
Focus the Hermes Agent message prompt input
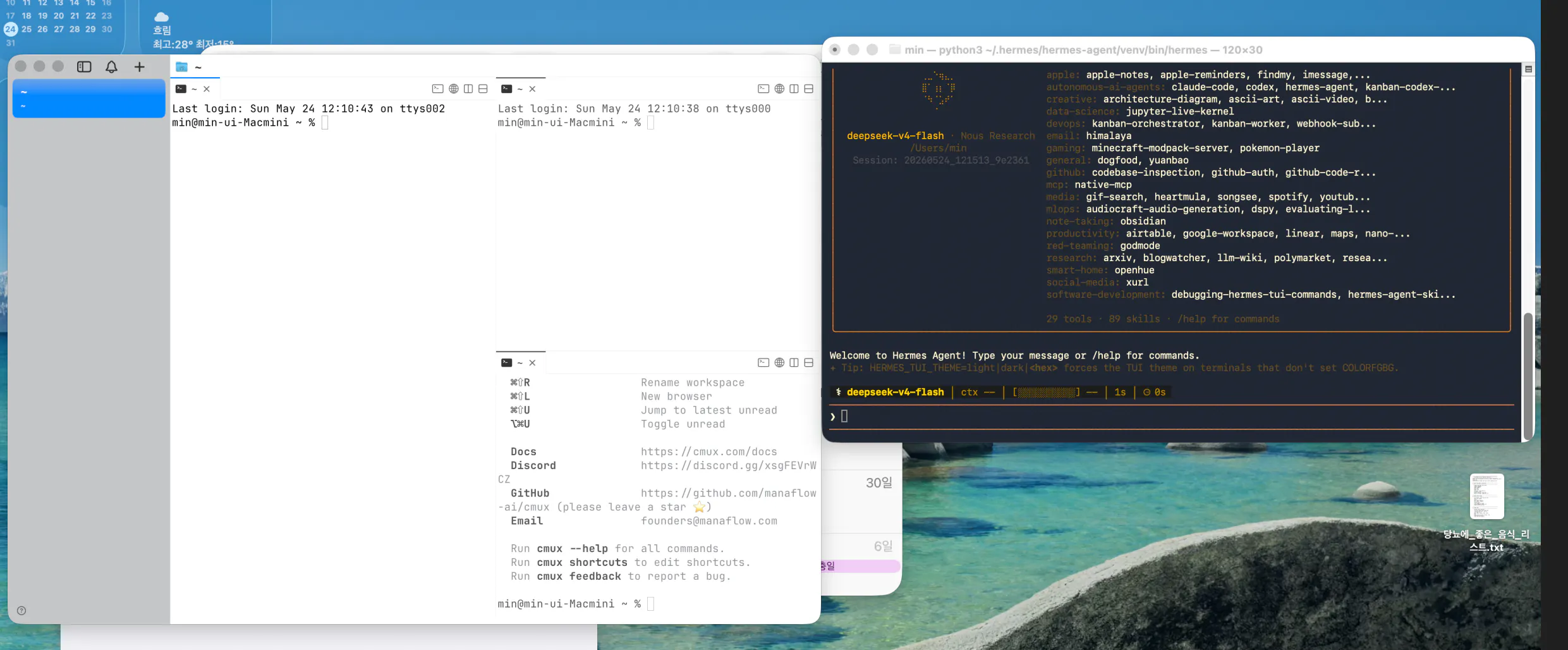[1172, 416]
